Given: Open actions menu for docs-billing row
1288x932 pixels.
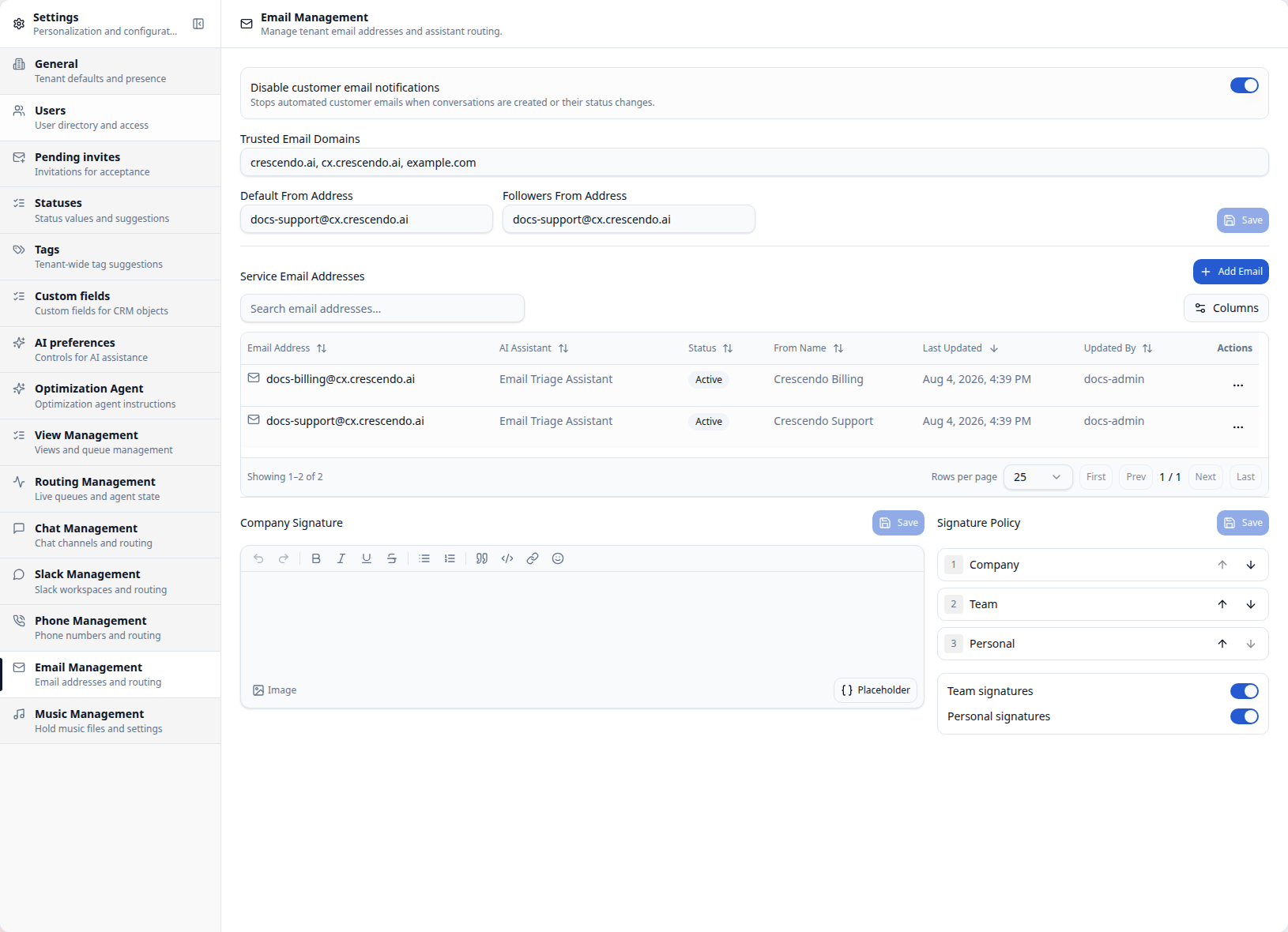Looking at the screenshot, I should coord(1238,385).
